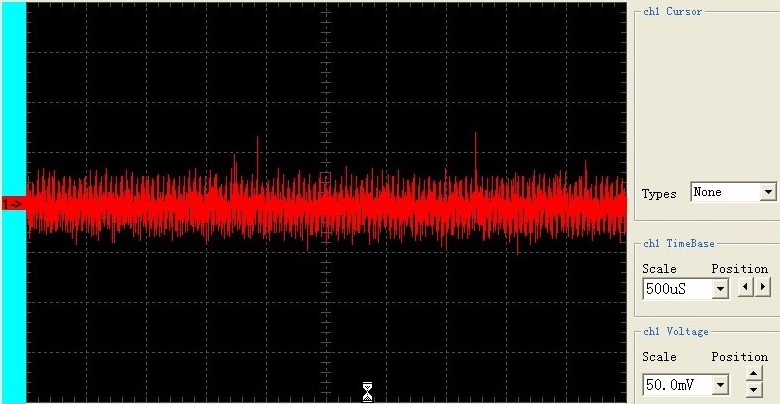Shift TimeBase position left
The image size is (780, 404).
click(745, 288)
